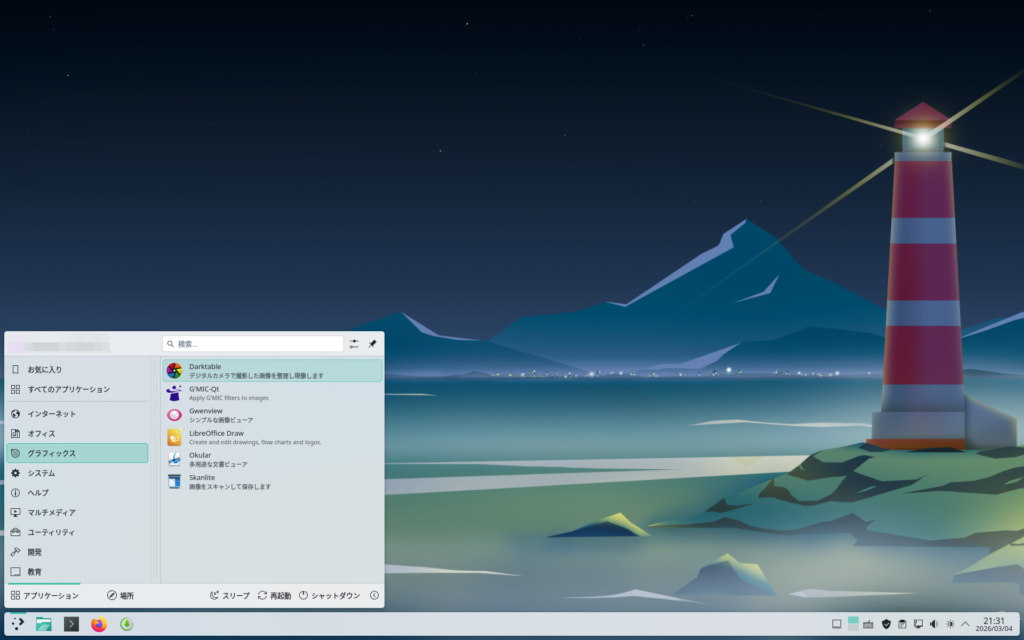Pin the application menu open
The image size is (1024, 640).
click(372, 344)
